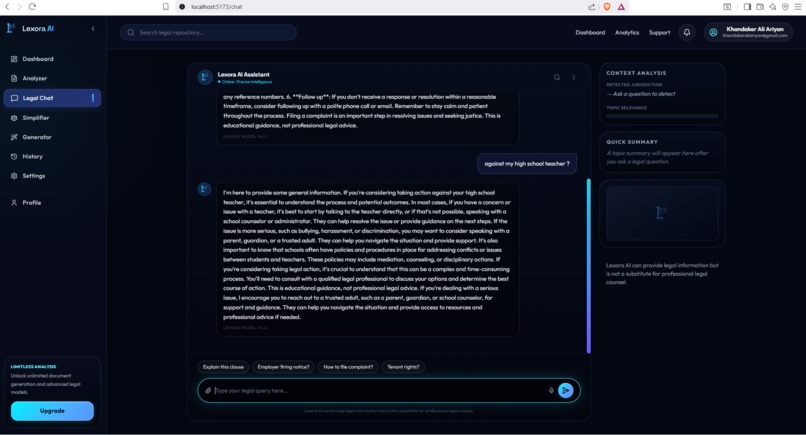Open the browser wallet icon
Screen dimensions: 806x435
[760, 7]
